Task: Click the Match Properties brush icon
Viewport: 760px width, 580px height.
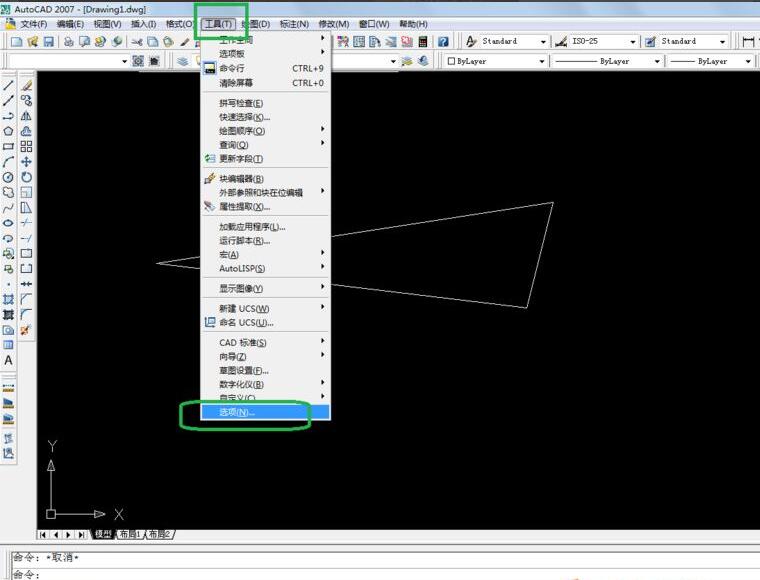Action: pos(185,42)
